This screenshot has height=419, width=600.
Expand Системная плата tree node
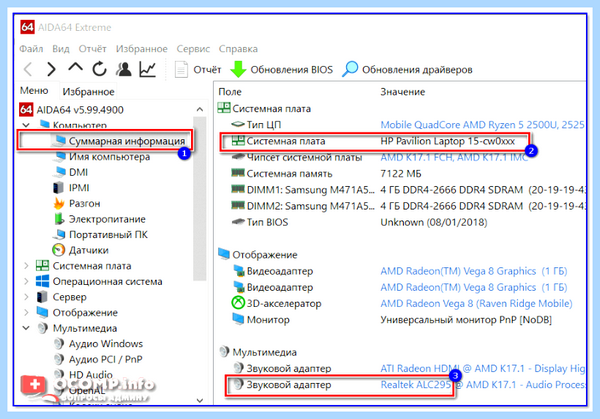[x=26, y=266]
